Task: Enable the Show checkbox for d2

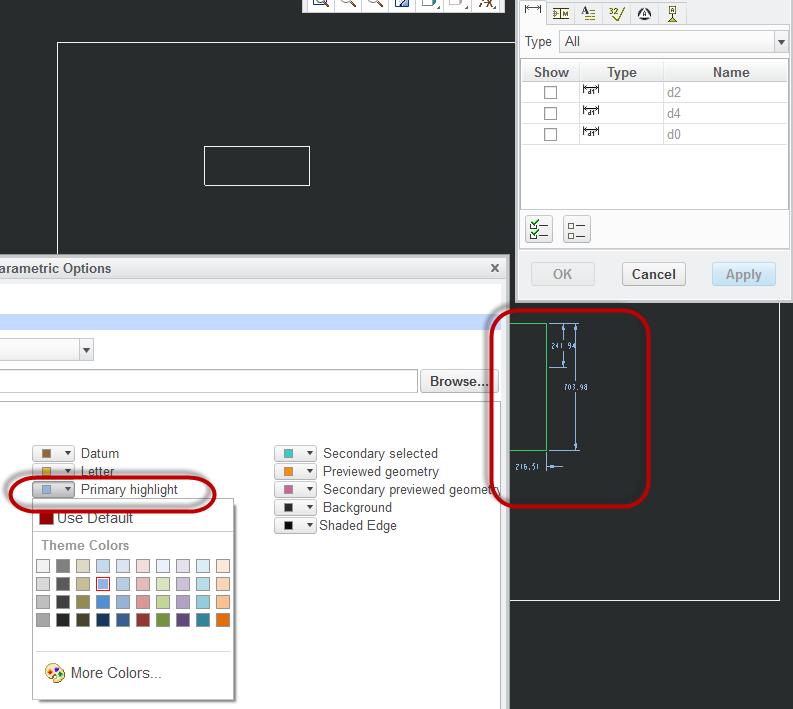Action: [x=550, y=93]
